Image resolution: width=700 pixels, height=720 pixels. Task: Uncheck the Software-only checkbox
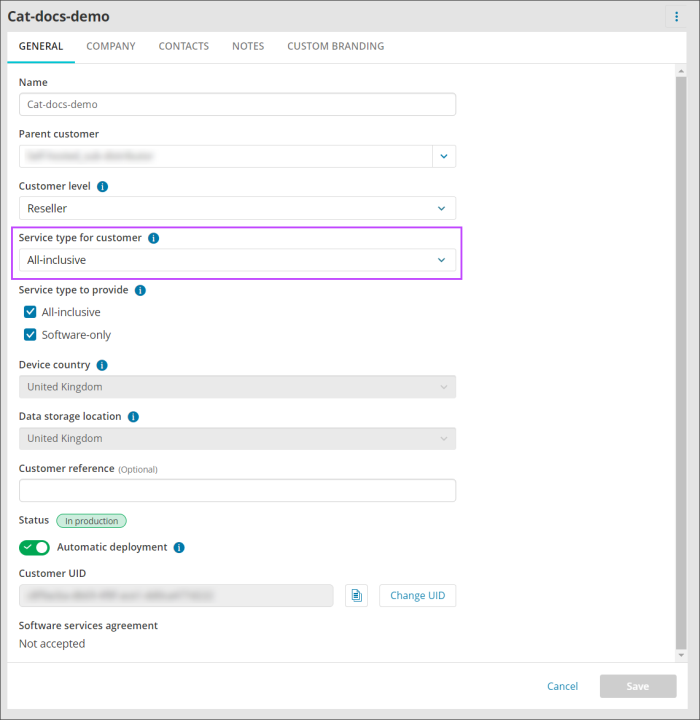(x=30, y=335)
